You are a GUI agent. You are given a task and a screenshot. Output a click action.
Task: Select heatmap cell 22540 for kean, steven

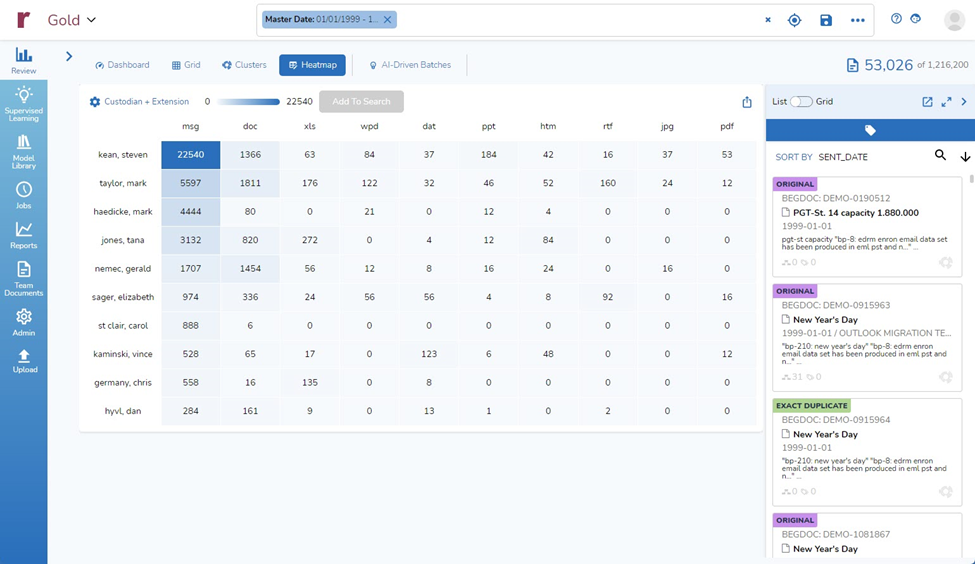[190, 155]
